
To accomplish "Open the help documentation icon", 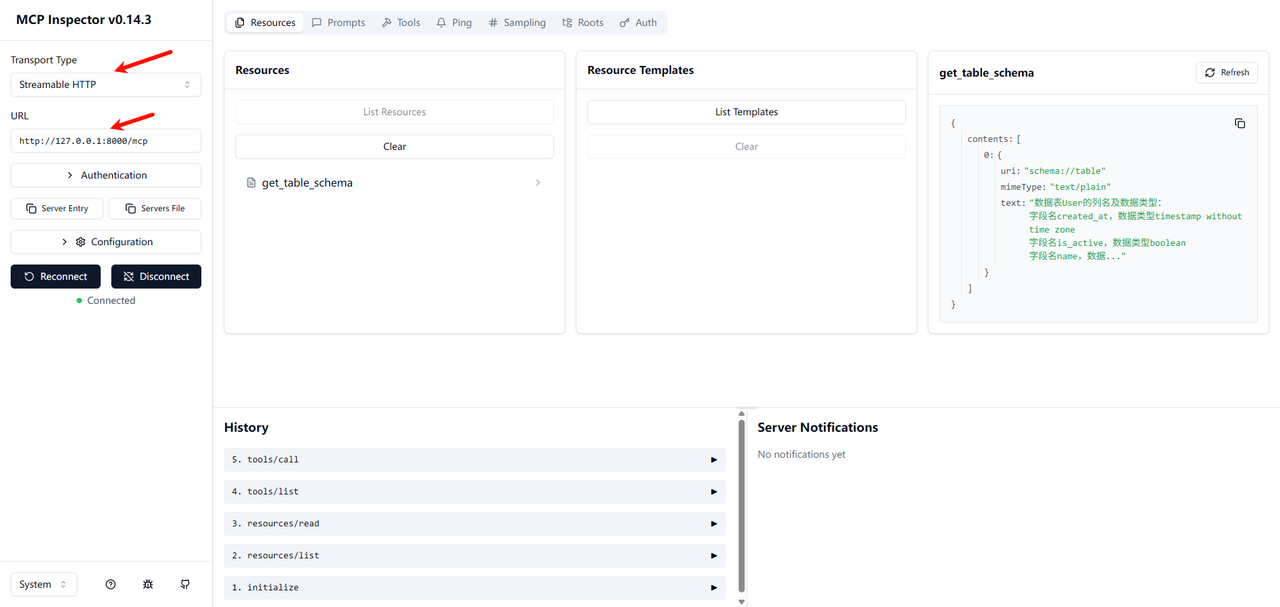I will tap(111, 584).
